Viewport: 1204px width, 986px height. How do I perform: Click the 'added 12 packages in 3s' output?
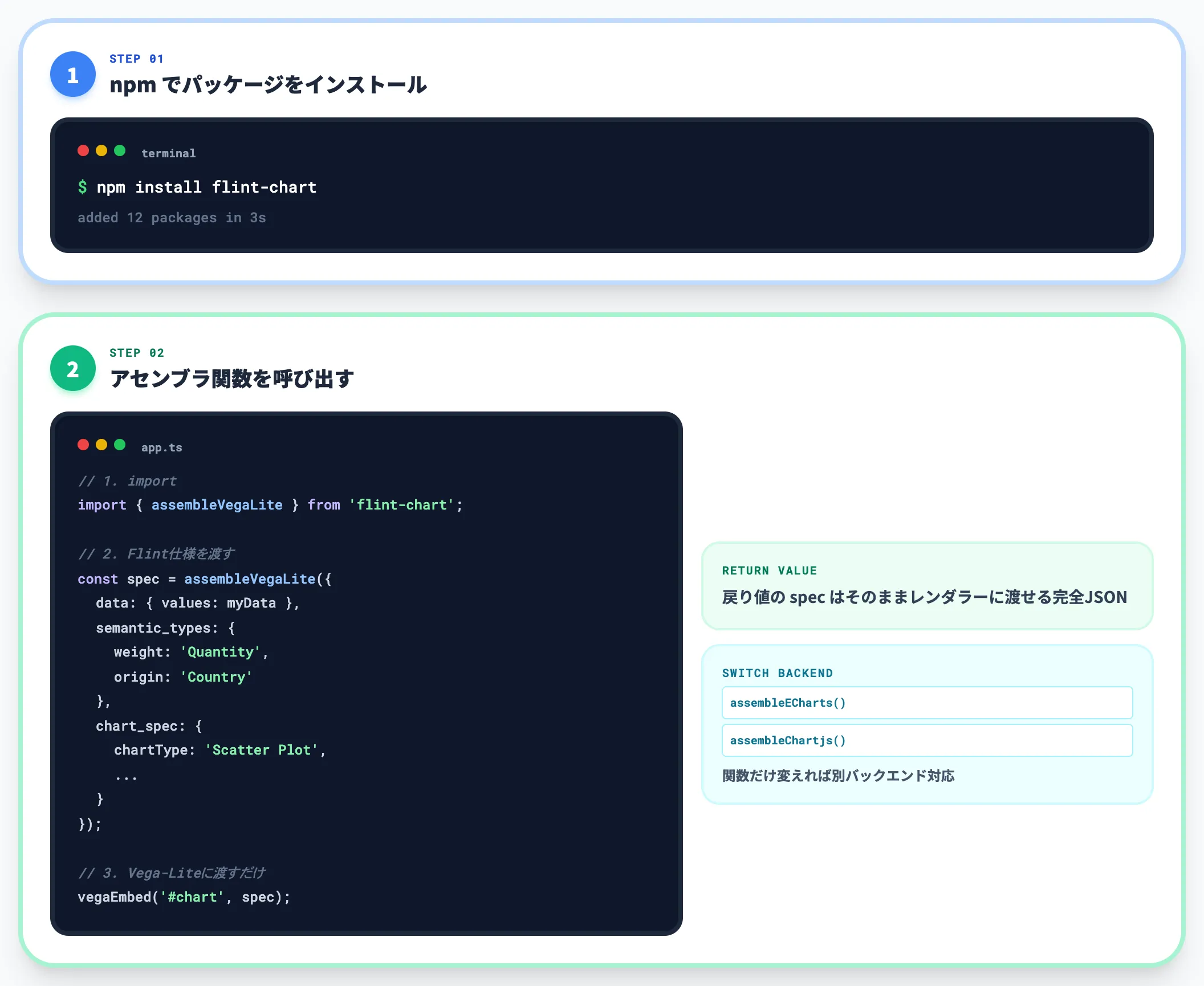click(x=172, y=218)
